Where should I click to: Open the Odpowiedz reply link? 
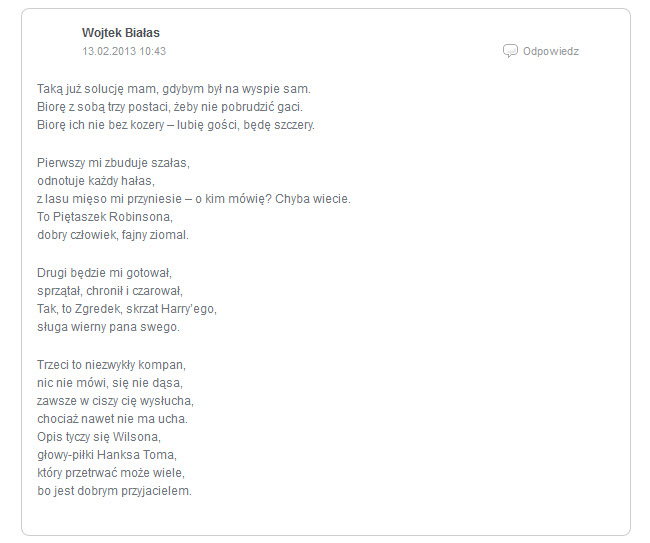click(551, 51)
